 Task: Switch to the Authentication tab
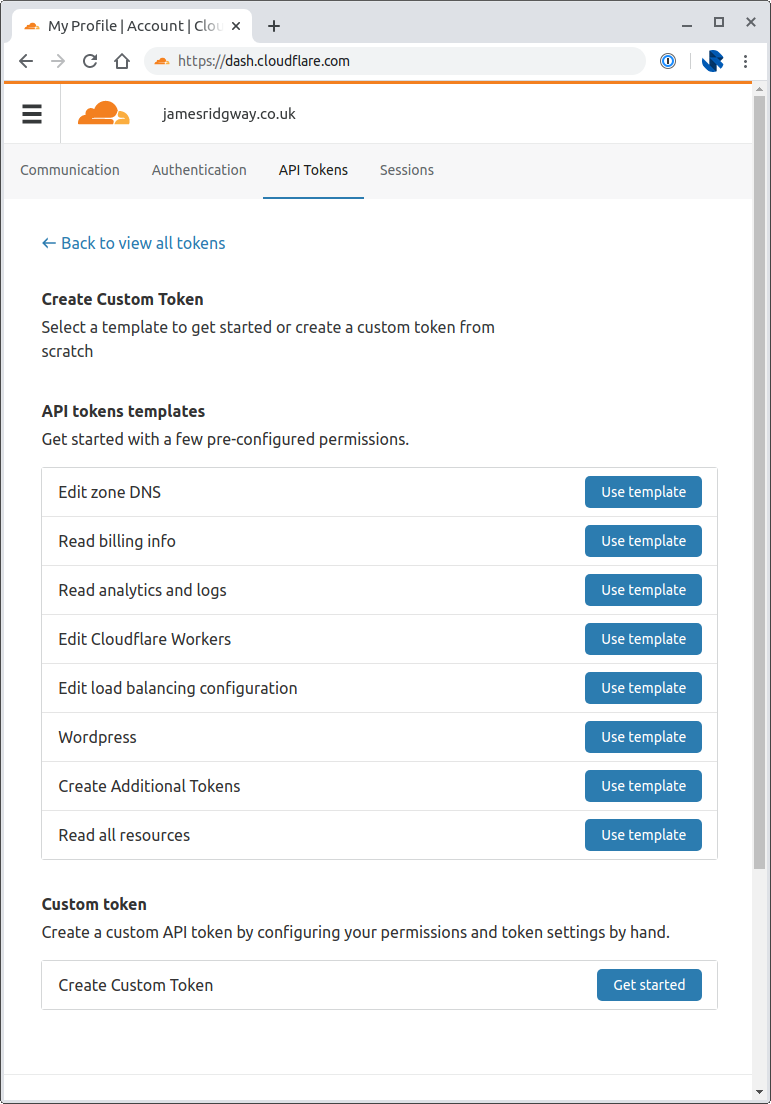point(199,170)
